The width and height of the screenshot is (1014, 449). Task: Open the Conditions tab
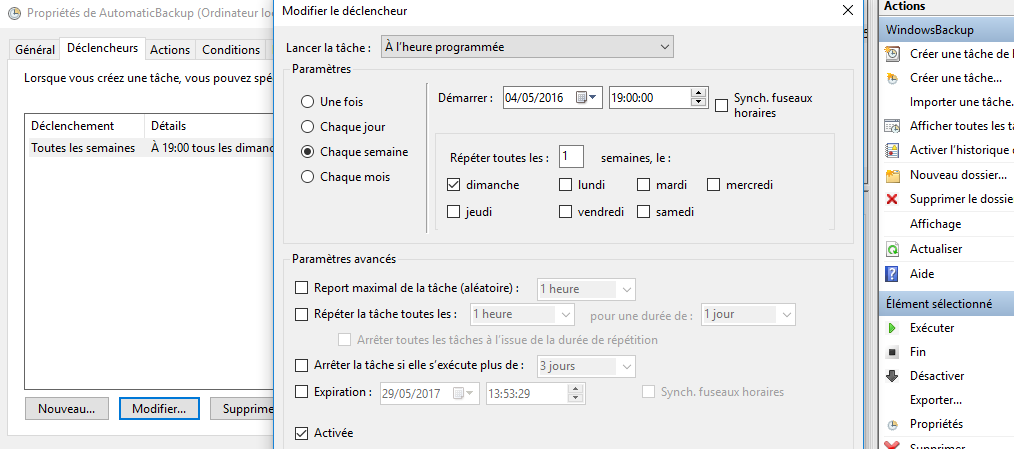(231, 50)
